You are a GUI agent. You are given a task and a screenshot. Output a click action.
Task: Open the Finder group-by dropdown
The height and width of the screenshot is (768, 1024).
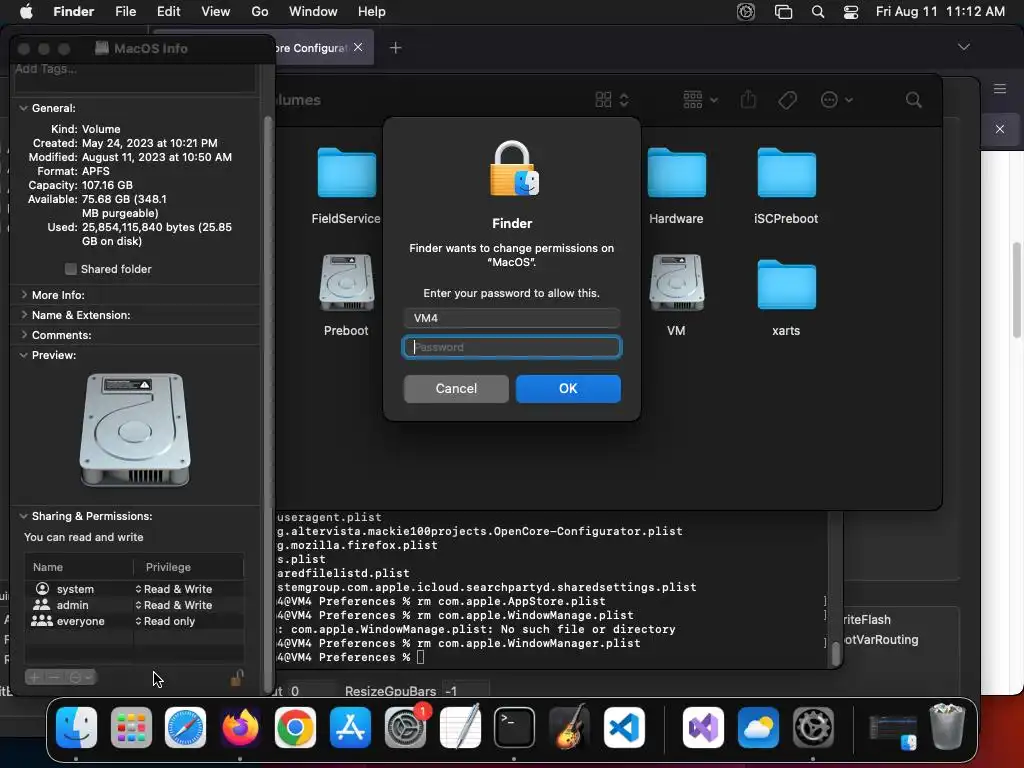point(700,100)
